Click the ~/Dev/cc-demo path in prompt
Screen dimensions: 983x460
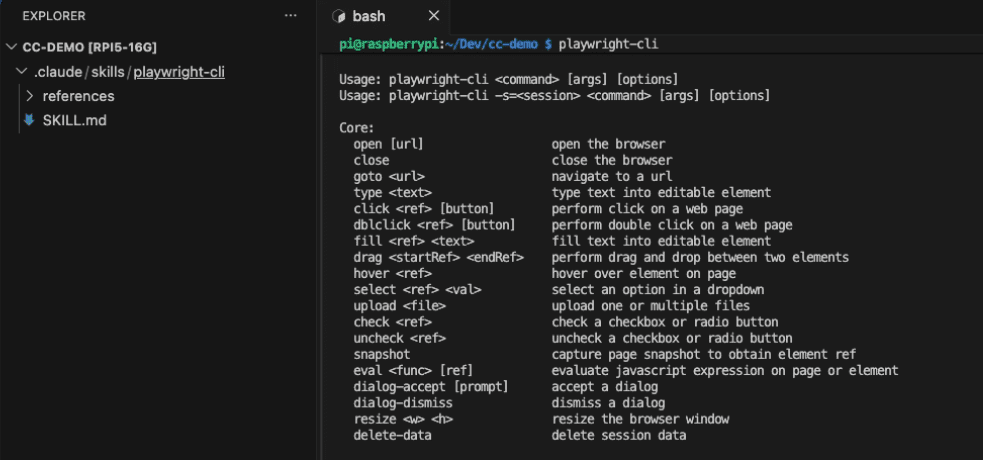[x=492, y=44]
